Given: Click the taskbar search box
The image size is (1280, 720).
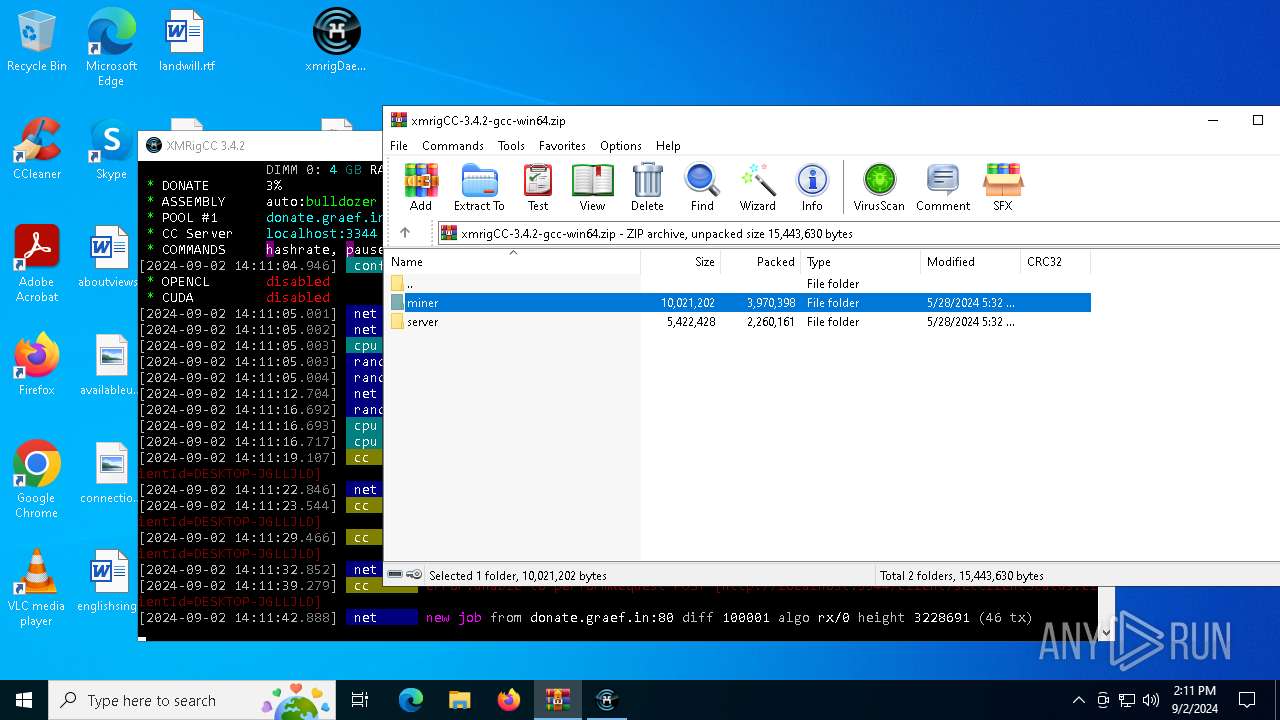Looking at the screenshot, I should tap(190, 700).
